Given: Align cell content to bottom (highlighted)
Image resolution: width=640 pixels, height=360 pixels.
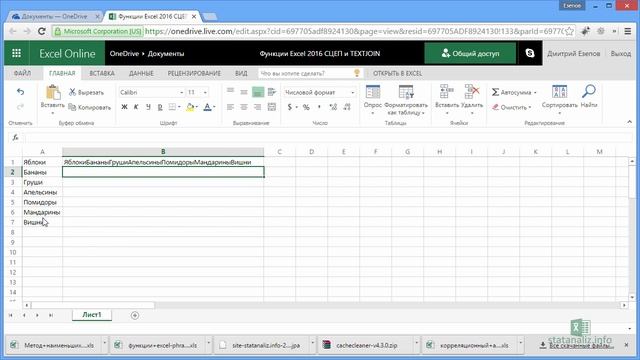Looking at the screenshot, I should pyautogui.click(x=258, y=92).
